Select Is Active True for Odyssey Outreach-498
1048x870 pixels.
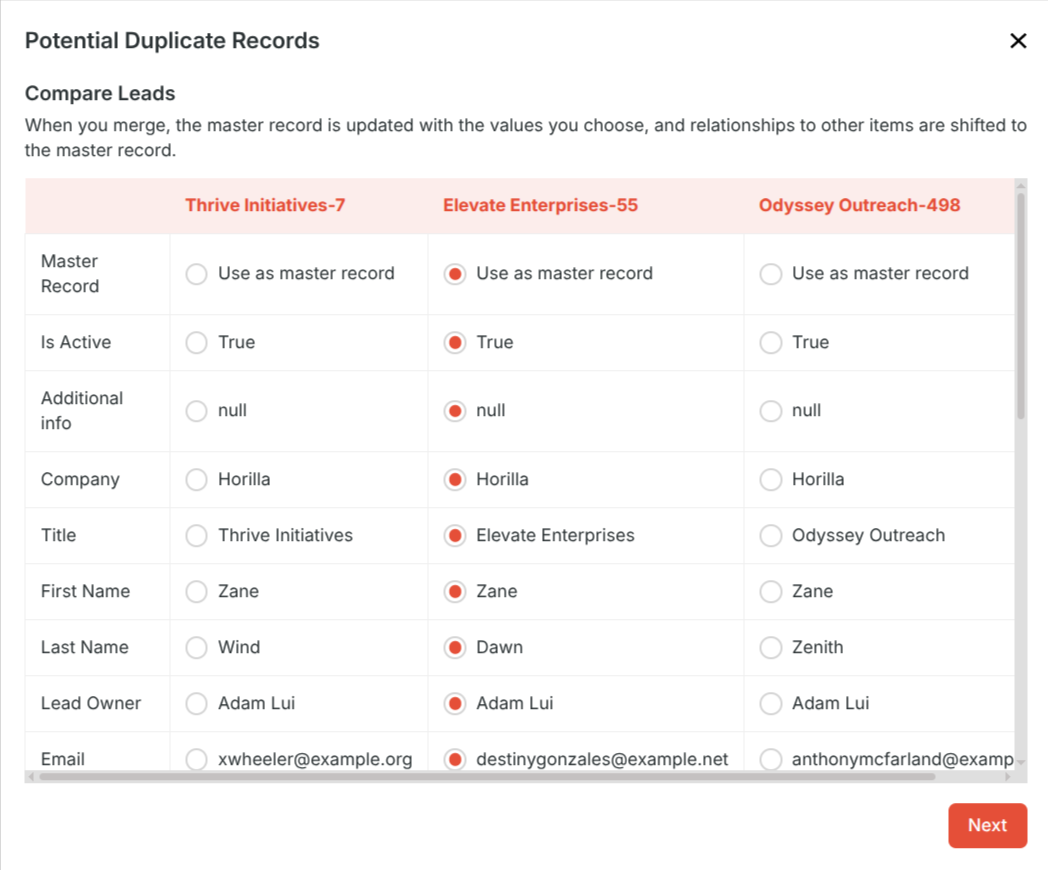[x=771, y=343]
